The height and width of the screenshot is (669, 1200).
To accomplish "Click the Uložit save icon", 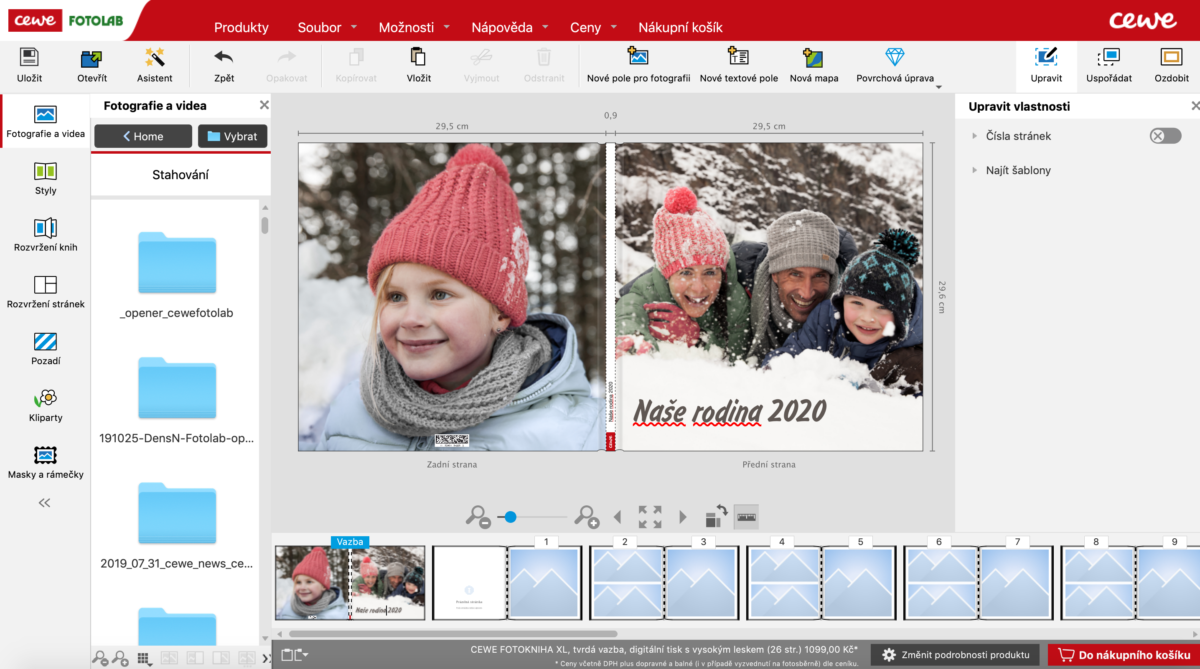I will tap(30, 58).
